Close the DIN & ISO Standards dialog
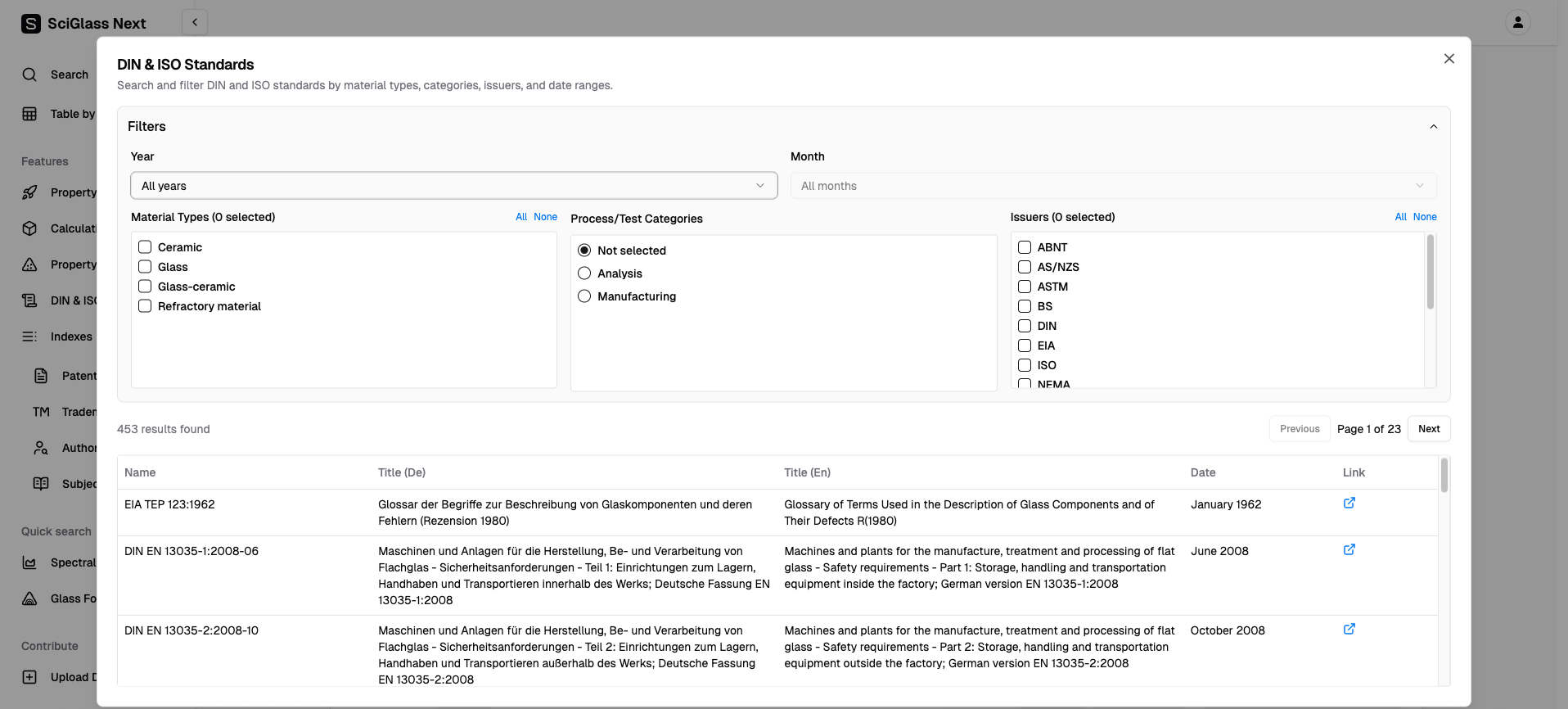1568x709 pixels. [1449, 59]
